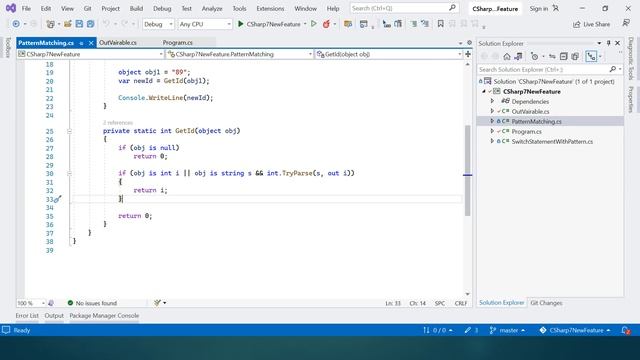This screenshot has width=640, height=360.
Task: Click the notifications bell in status bar
Action: click(625, 330)
